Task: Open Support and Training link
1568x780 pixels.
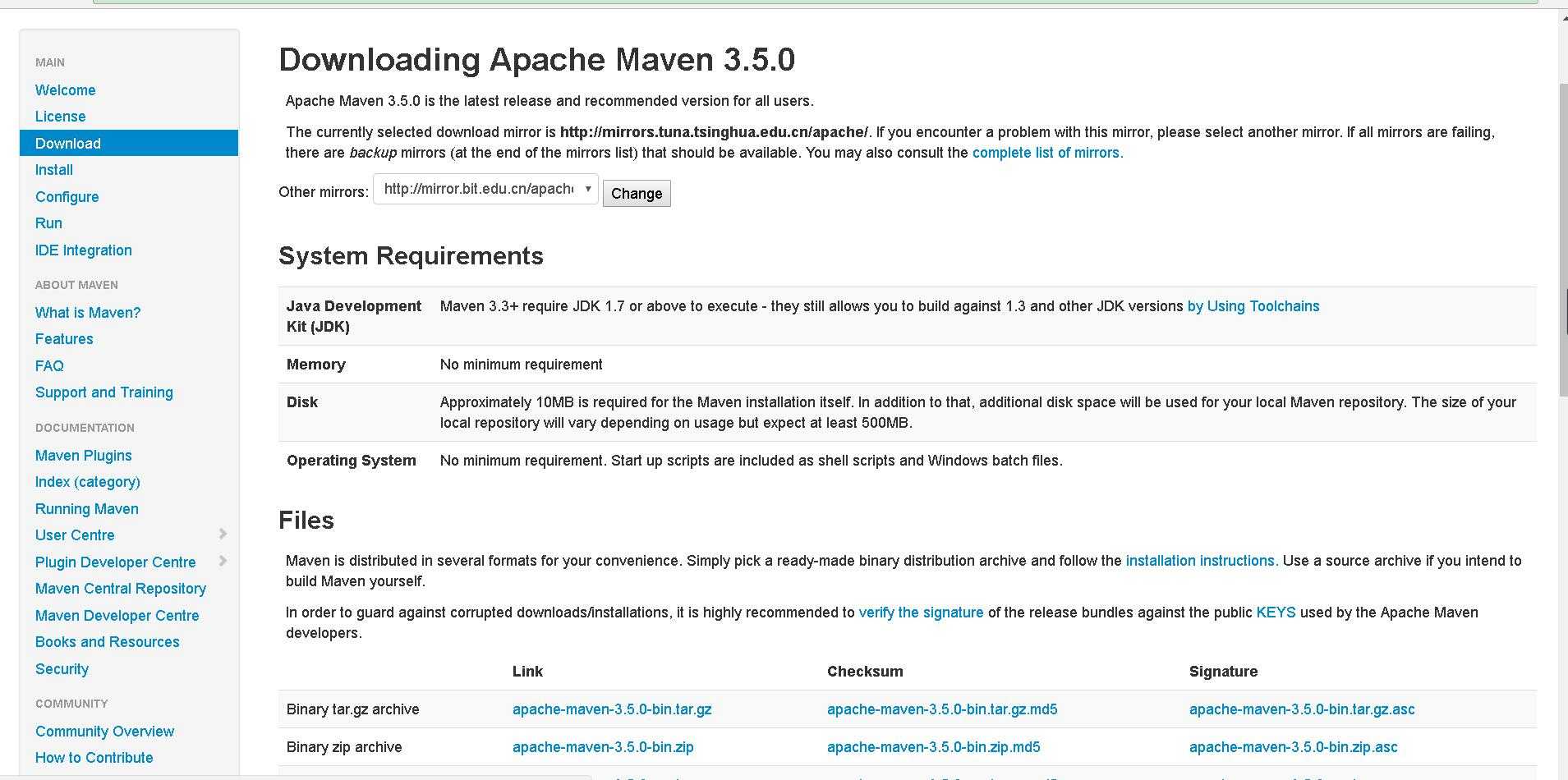Action: click(x=103, y=392)
